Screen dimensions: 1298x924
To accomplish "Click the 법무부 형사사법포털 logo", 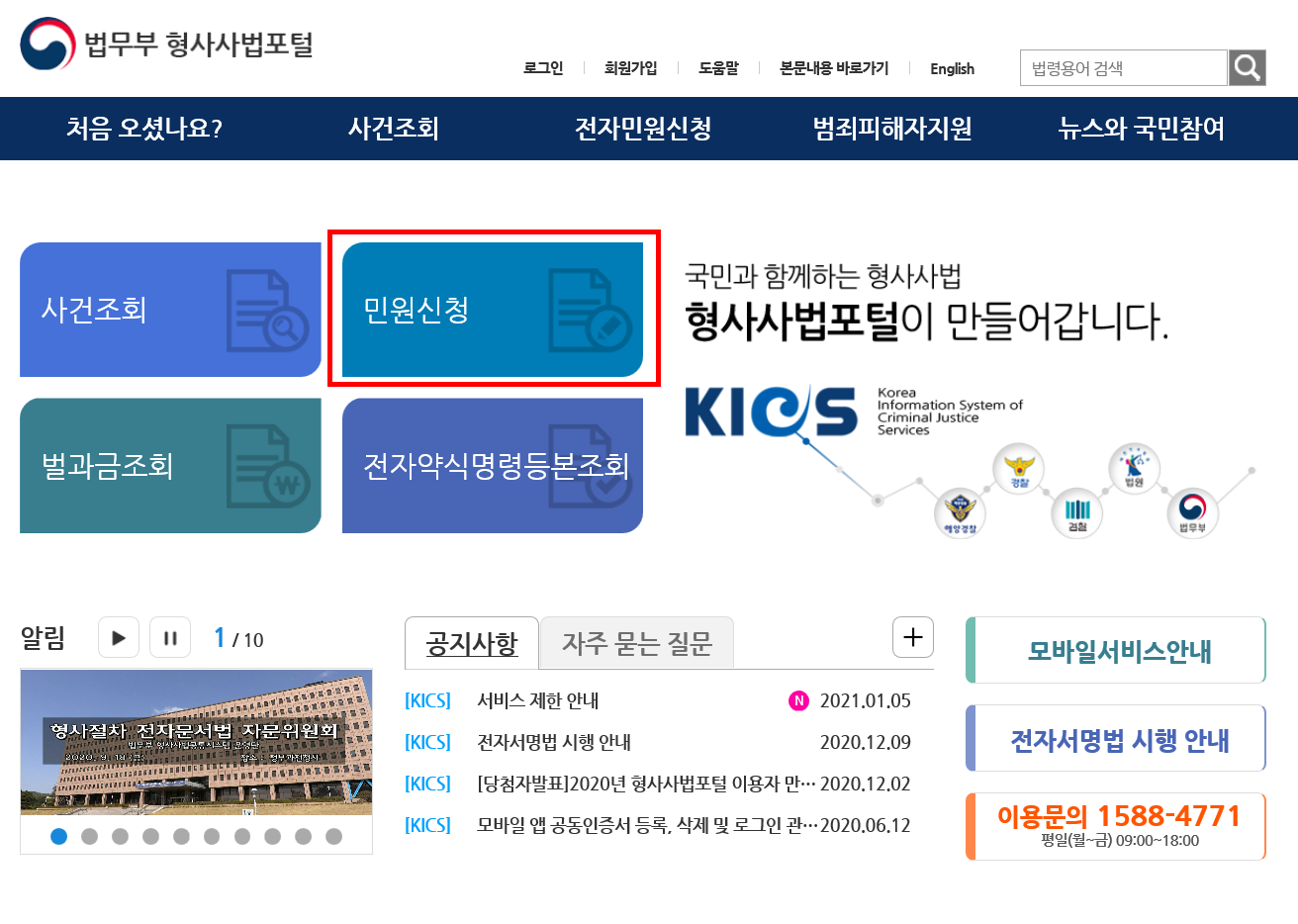I will click(x=166, y=45).
